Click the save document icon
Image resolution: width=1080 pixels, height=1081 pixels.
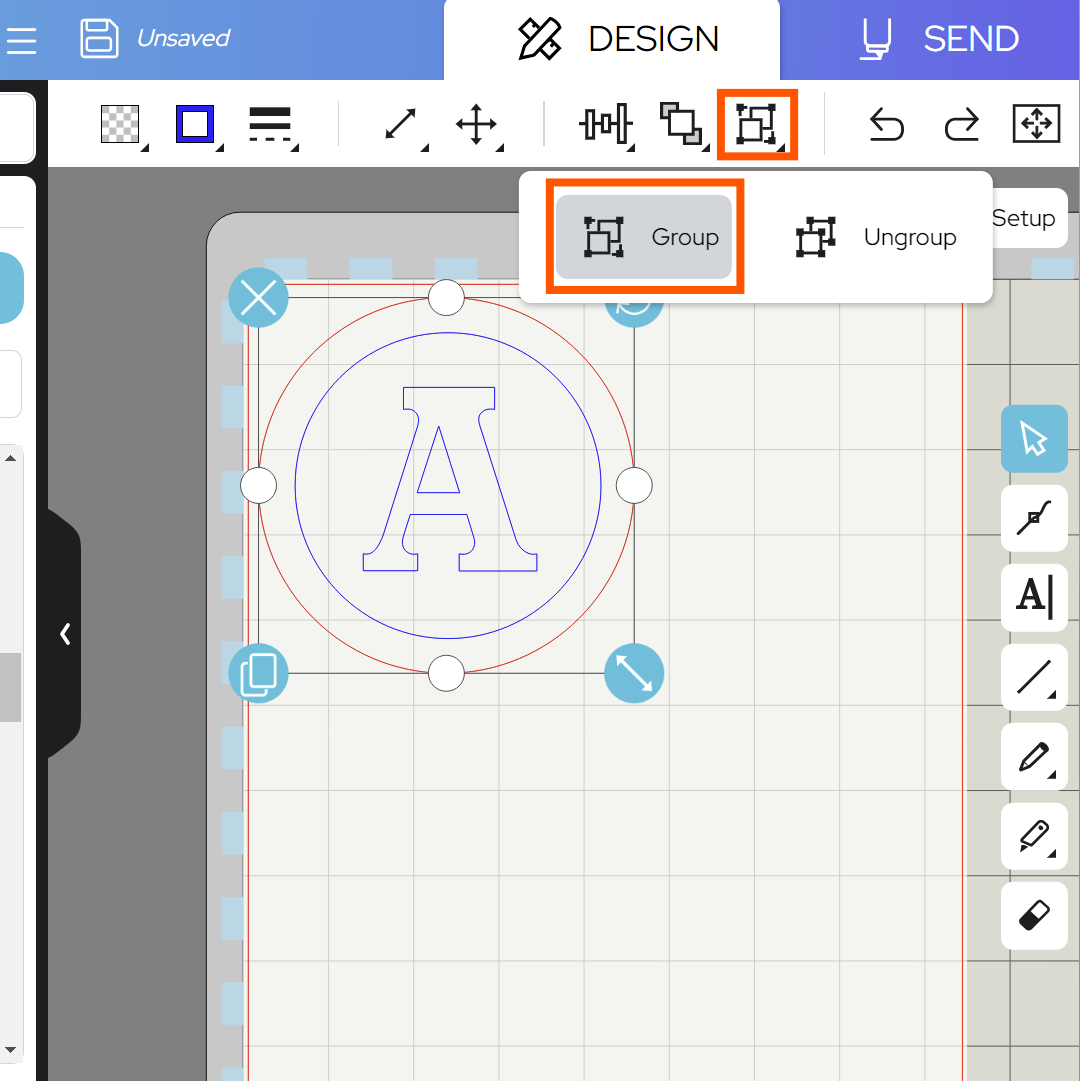(99, 39)
